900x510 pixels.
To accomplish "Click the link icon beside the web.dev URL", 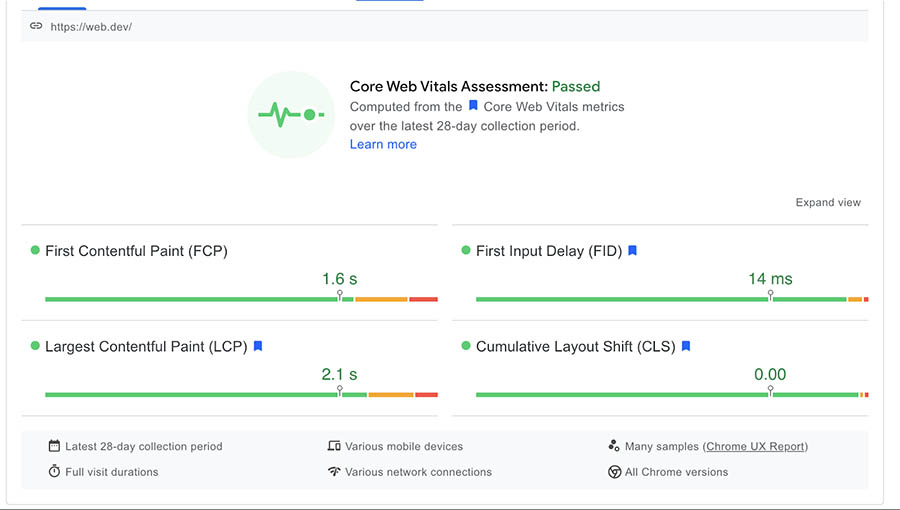I will [x=36, y=26].
